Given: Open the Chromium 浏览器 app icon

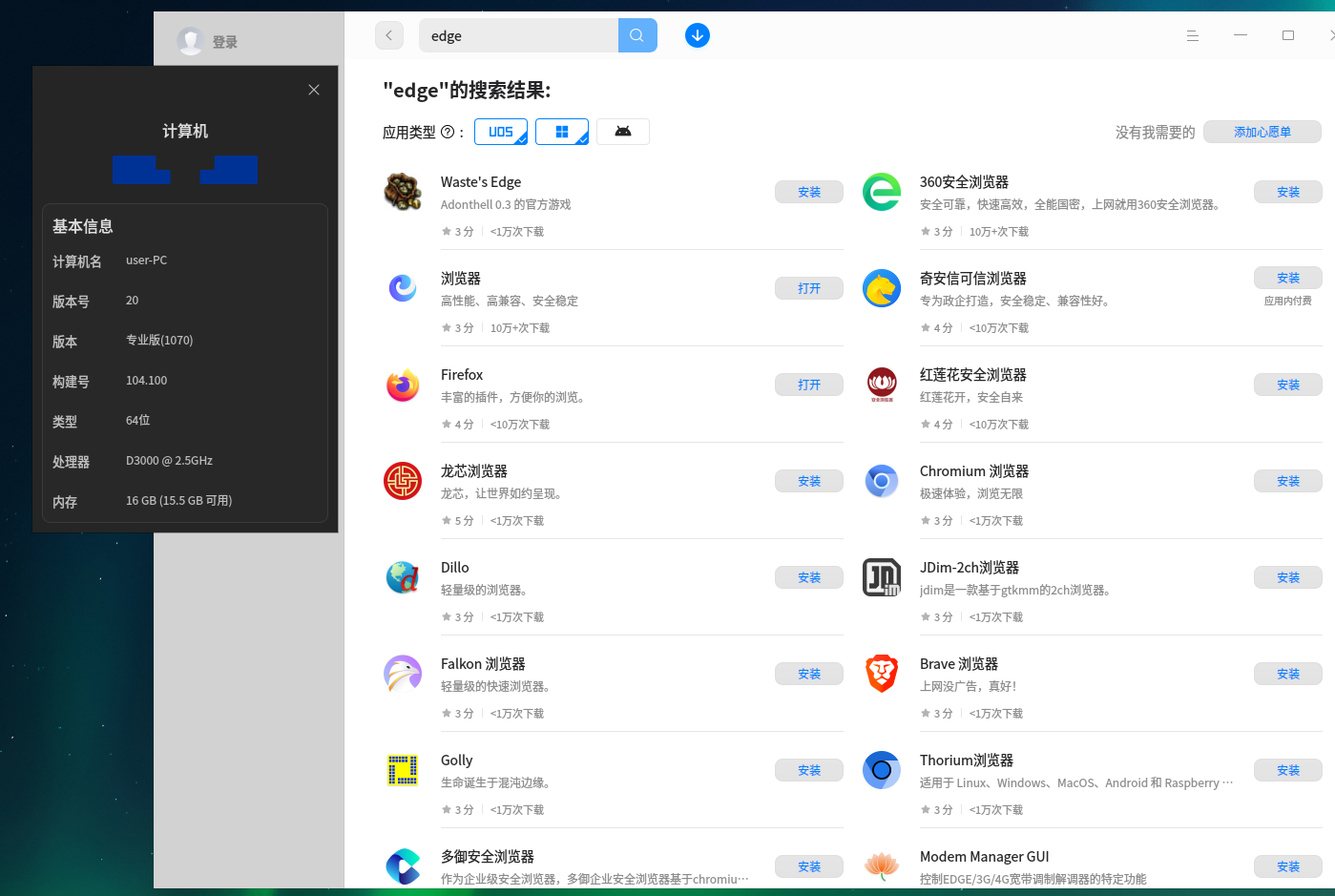Looking at the screenshot, I should [881, 481].
